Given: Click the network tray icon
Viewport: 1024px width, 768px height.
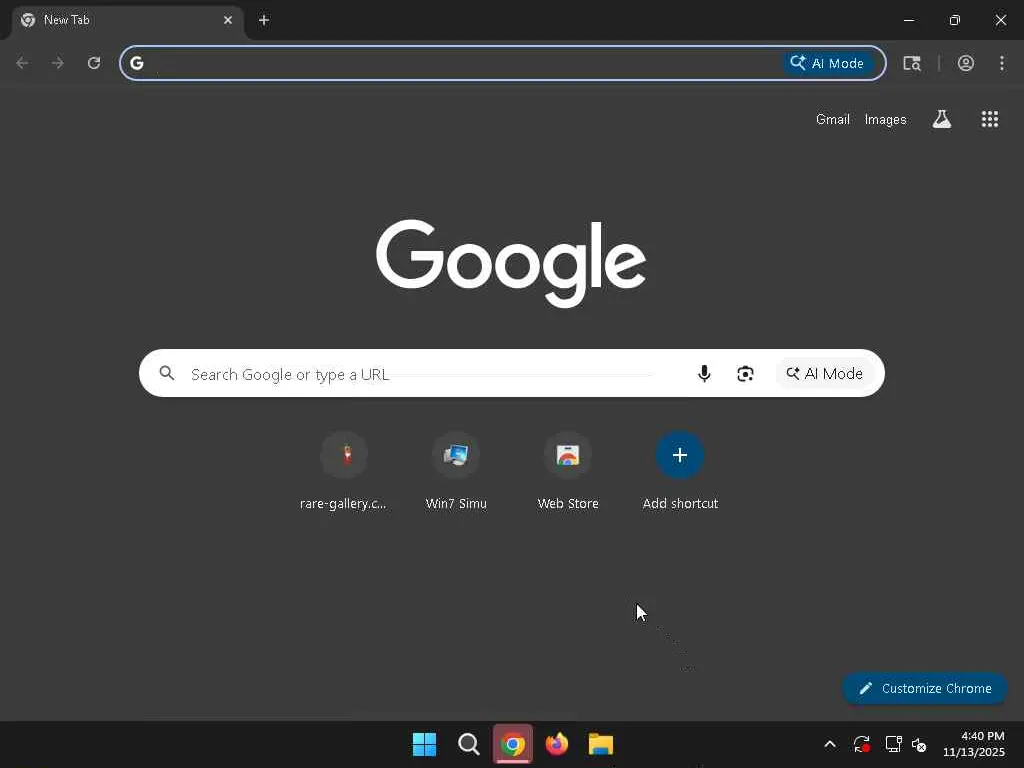Looking at the screenshot, I should pyautogui.click(x=893, y=744).
